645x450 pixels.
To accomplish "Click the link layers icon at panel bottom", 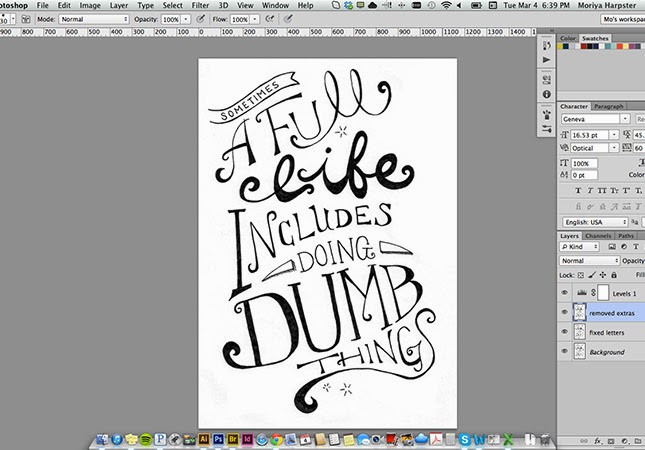I will (584, 441).
